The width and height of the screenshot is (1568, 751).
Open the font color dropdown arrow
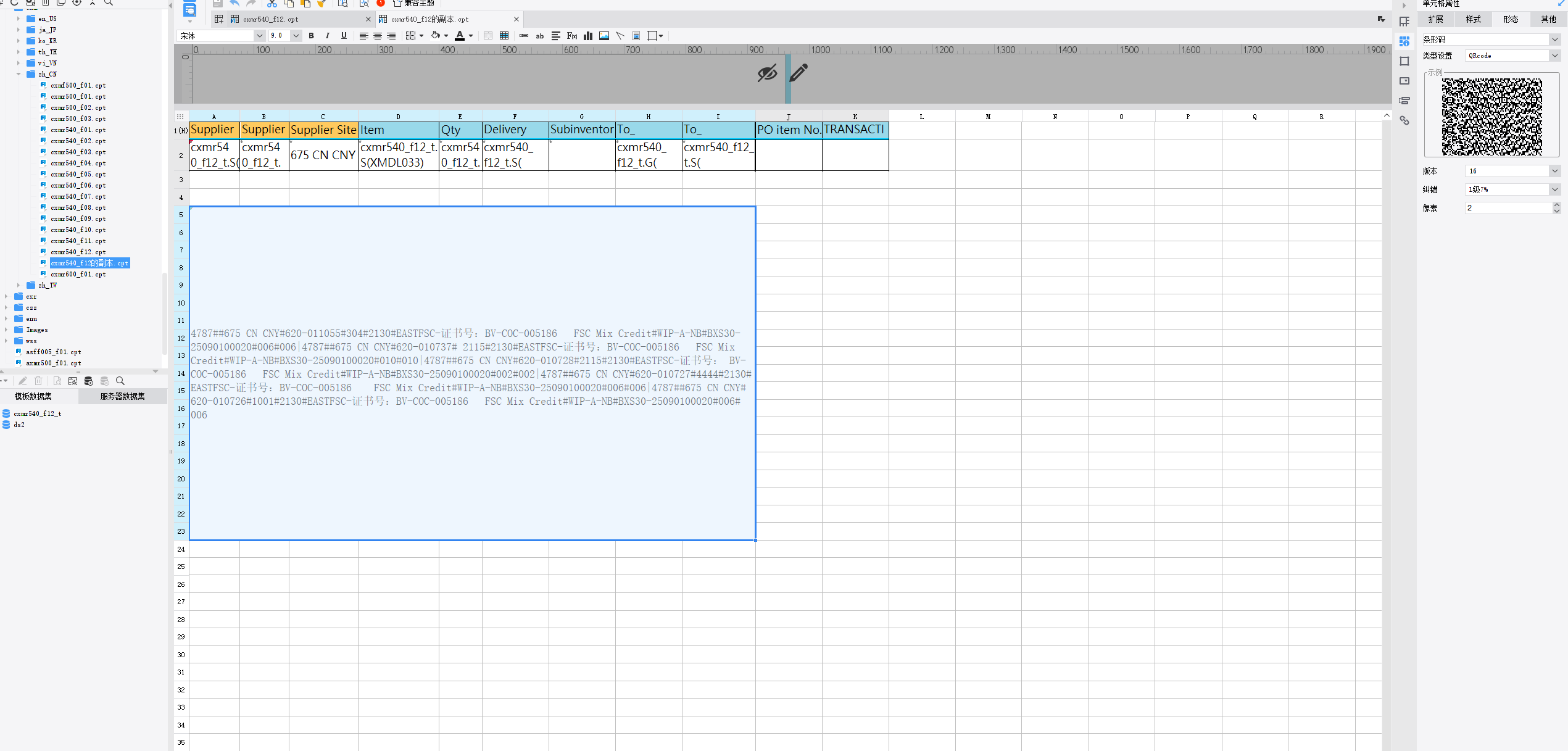click(x=471, y=36)
